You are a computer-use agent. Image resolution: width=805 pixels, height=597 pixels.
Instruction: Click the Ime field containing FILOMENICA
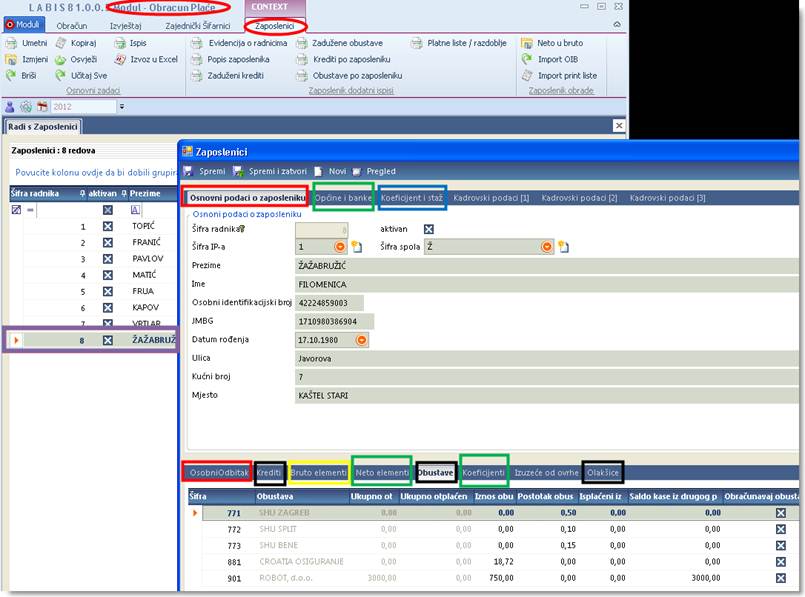tap(547, 284)
